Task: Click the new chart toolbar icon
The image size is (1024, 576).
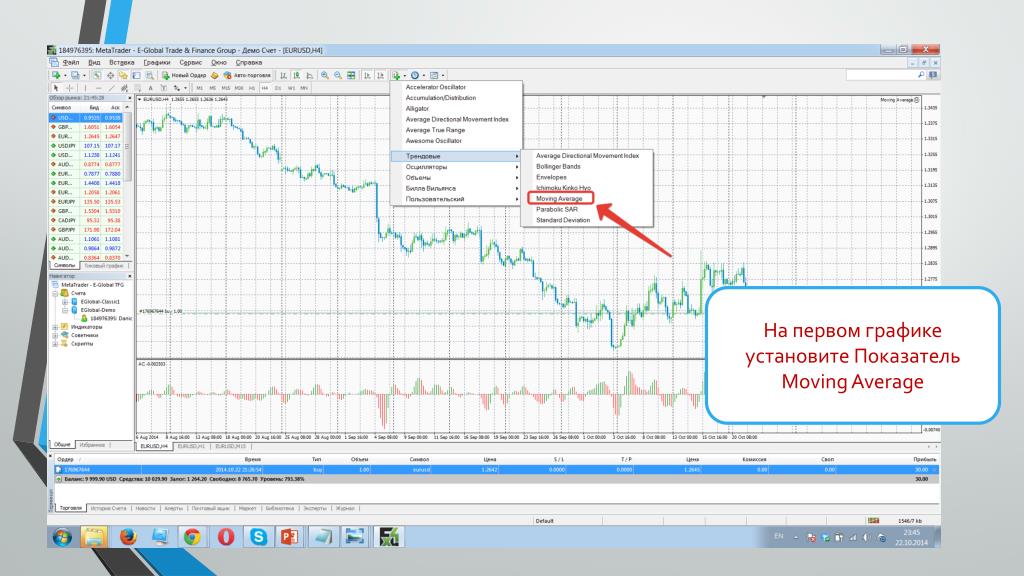Action: pyautogui.click(x=56, y=75)
